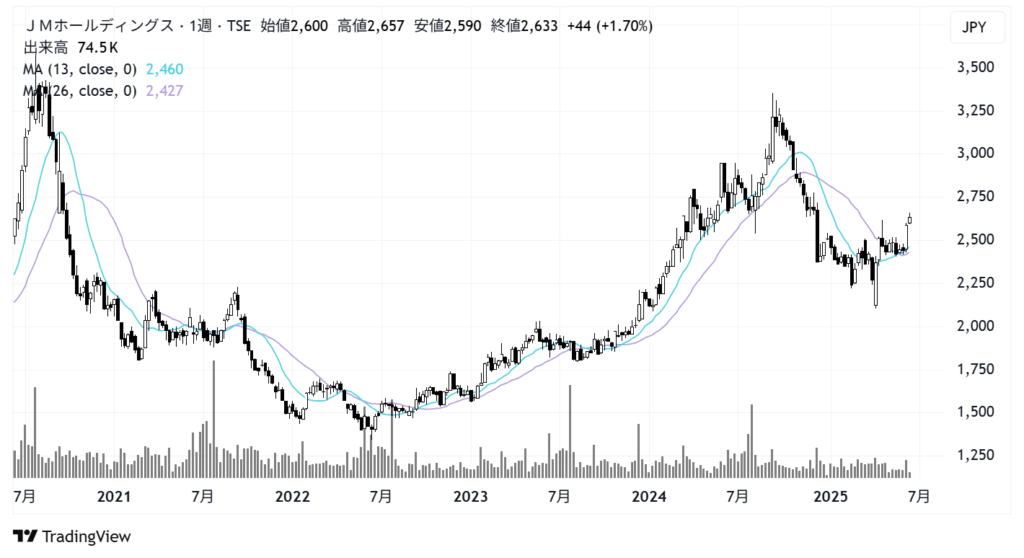The height and width of the screenshot is (558, 1024).
Task: Click the 安値2,590 low price
Action: 448,26
